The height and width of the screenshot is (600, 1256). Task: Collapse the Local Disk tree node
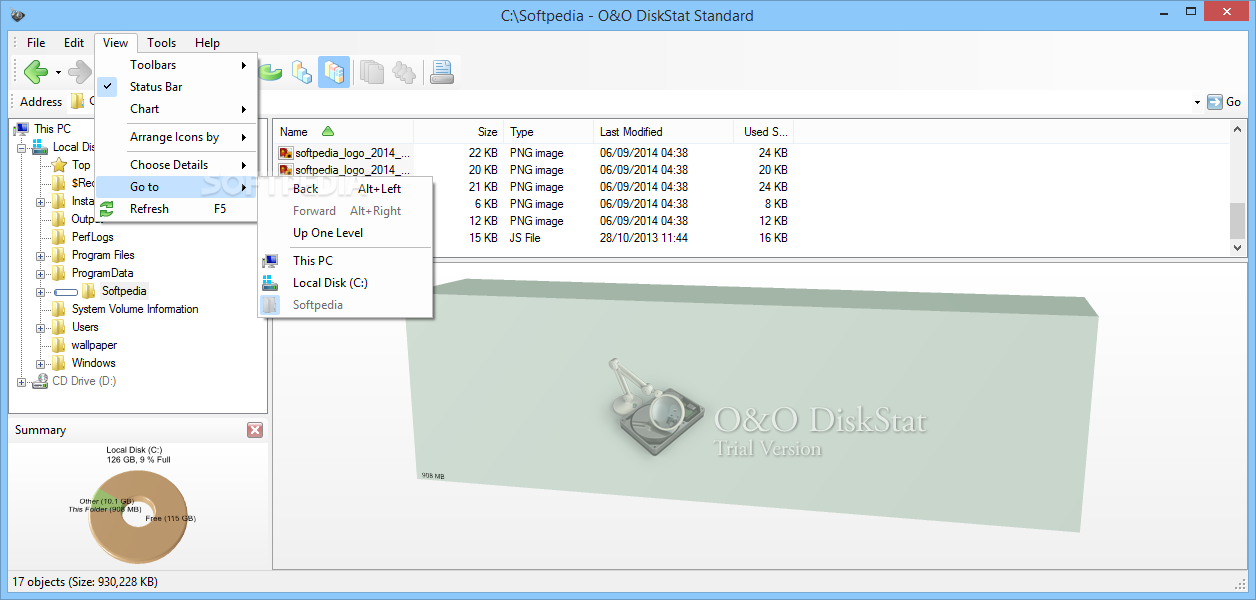click(x=22, y=147)
